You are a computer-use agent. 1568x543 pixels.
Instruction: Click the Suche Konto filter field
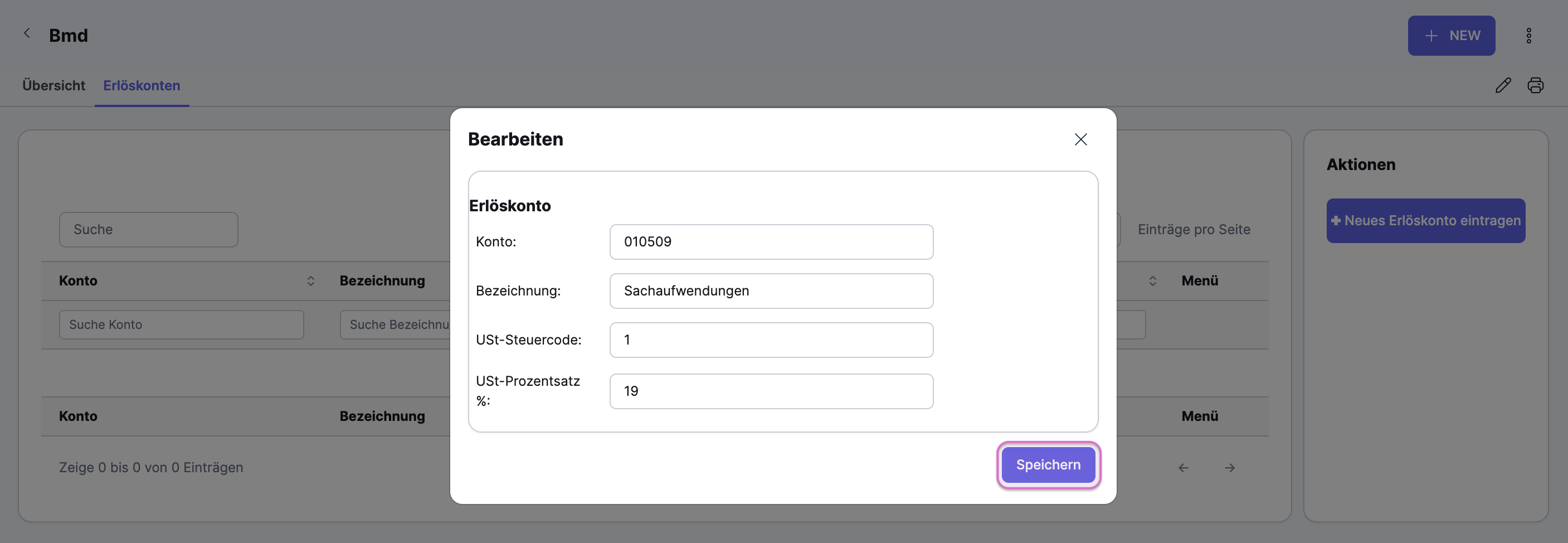[182, 325]
